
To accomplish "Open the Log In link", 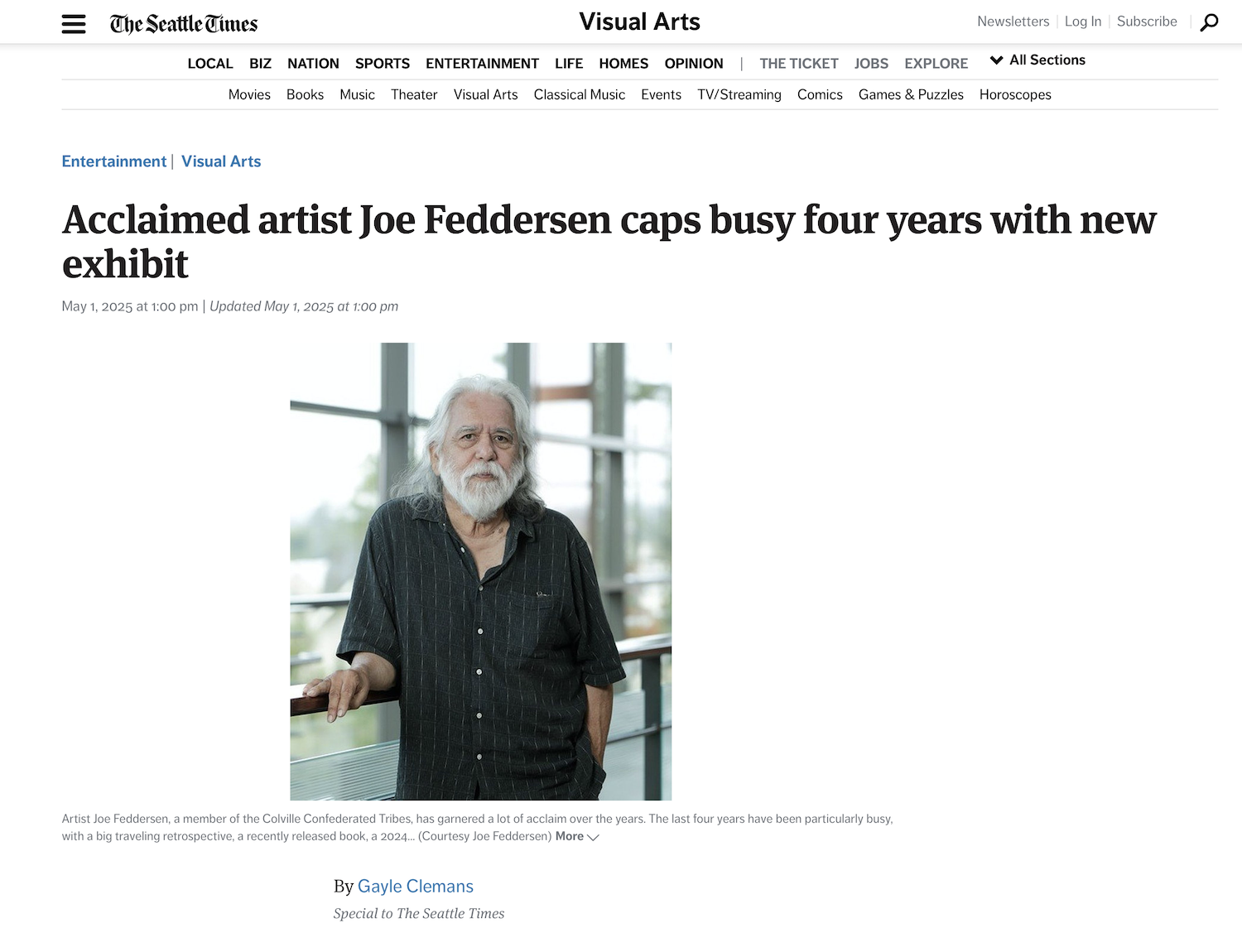I will 1083,22.
